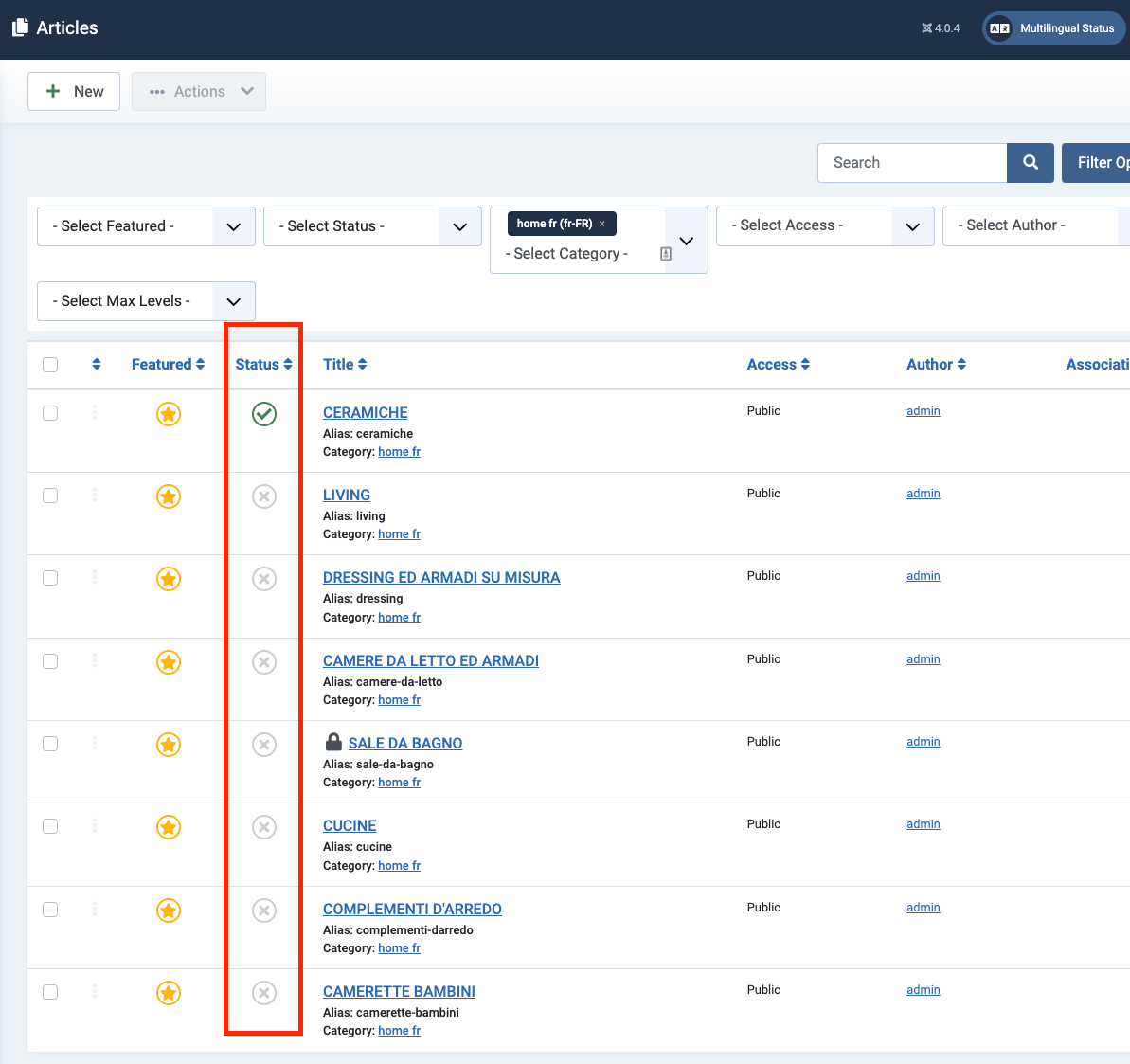Click the New article button

pos(74,92)
